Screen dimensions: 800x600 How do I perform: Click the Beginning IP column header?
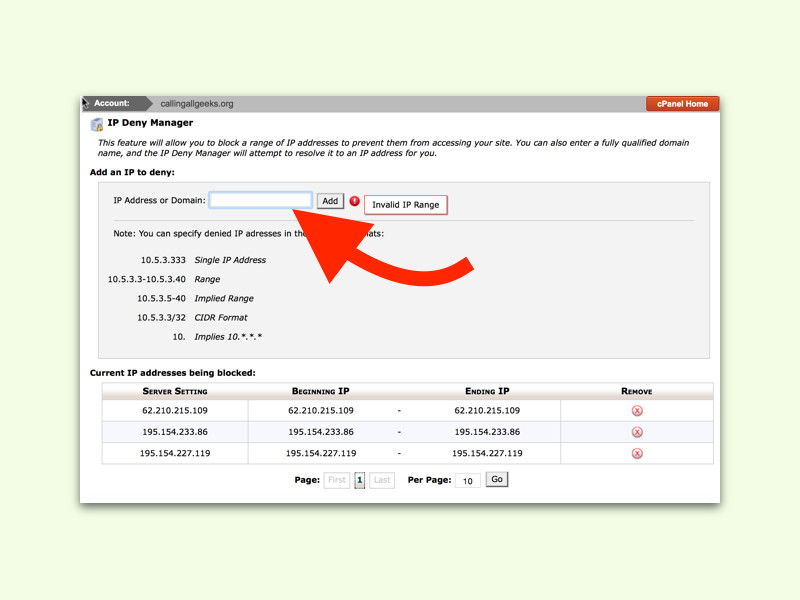(x=320, y=391)
